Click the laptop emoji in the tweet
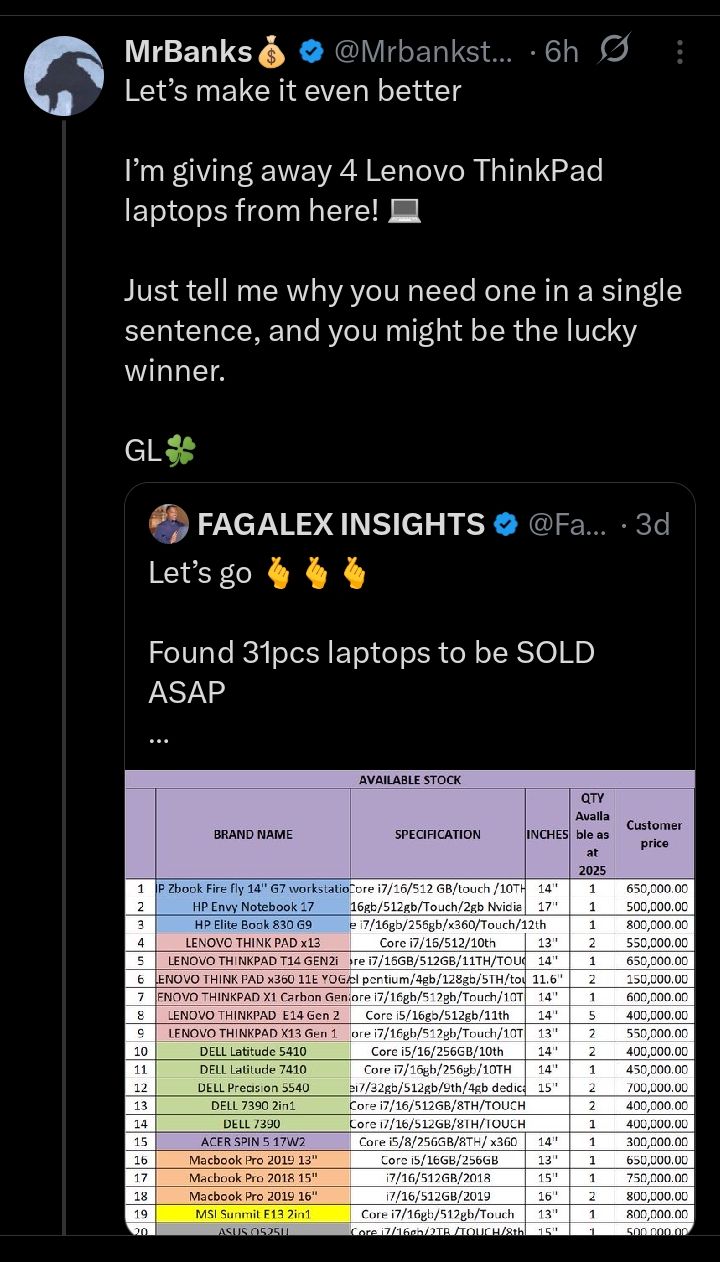The width and height of the screenshot is (720, 1262). [x=404, y=211]
